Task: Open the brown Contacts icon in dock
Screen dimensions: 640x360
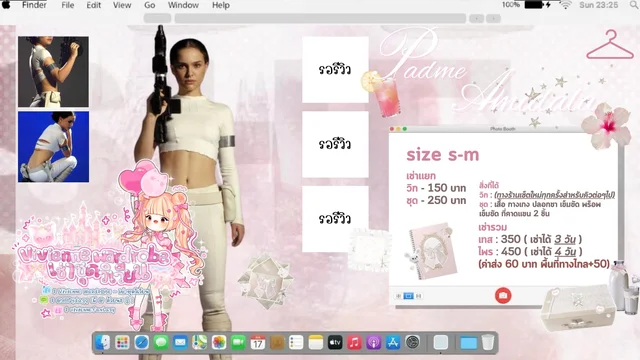Action: pos(277,342)
